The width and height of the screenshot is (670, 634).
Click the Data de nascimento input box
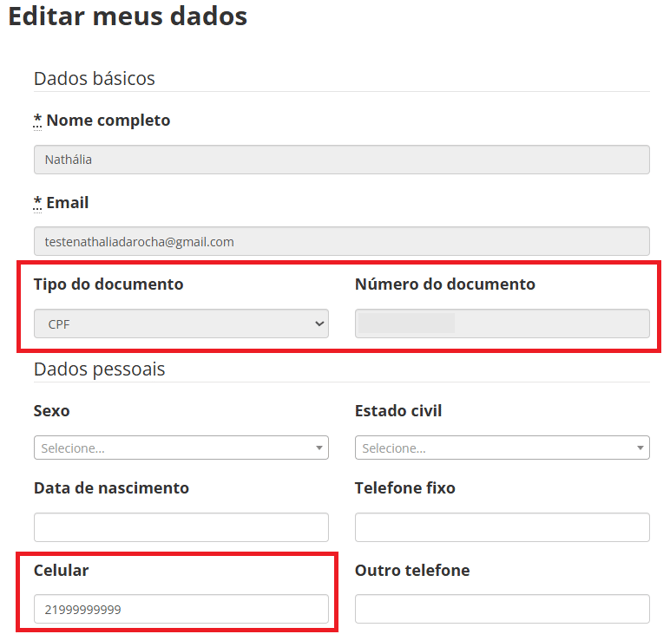pos(181,527)
